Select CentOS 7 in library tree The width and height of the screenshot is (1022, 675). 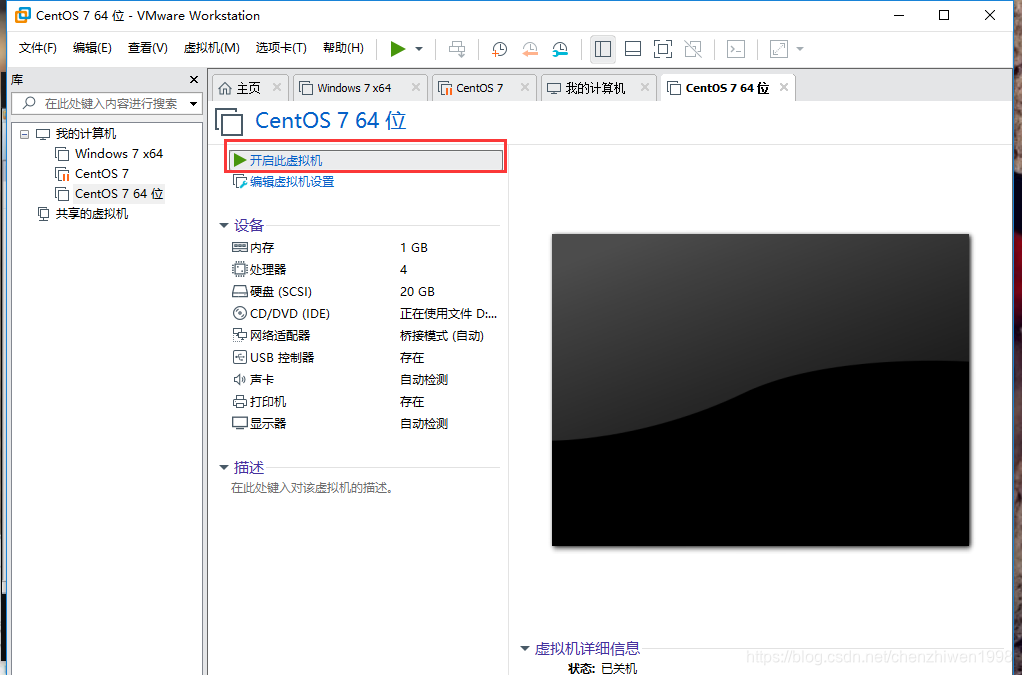pyautogui.click(x=102, y=174)
